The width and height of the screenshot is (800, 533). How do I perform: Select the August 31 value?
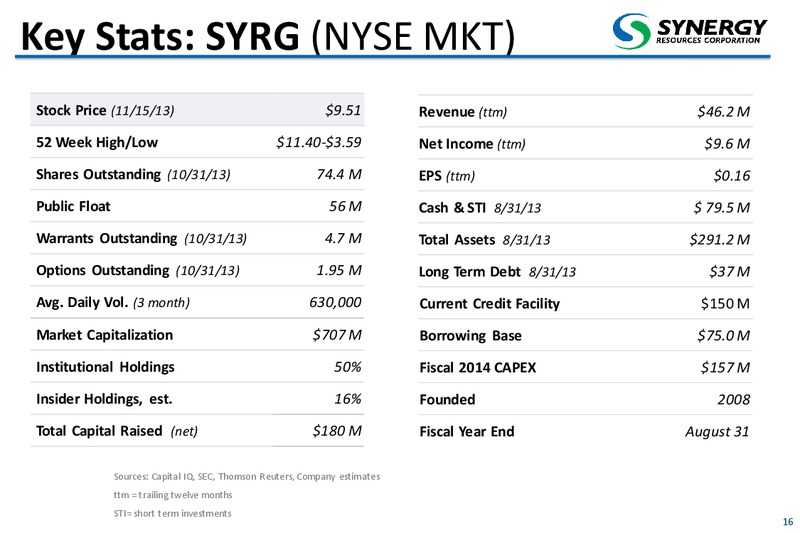(717, 432)
